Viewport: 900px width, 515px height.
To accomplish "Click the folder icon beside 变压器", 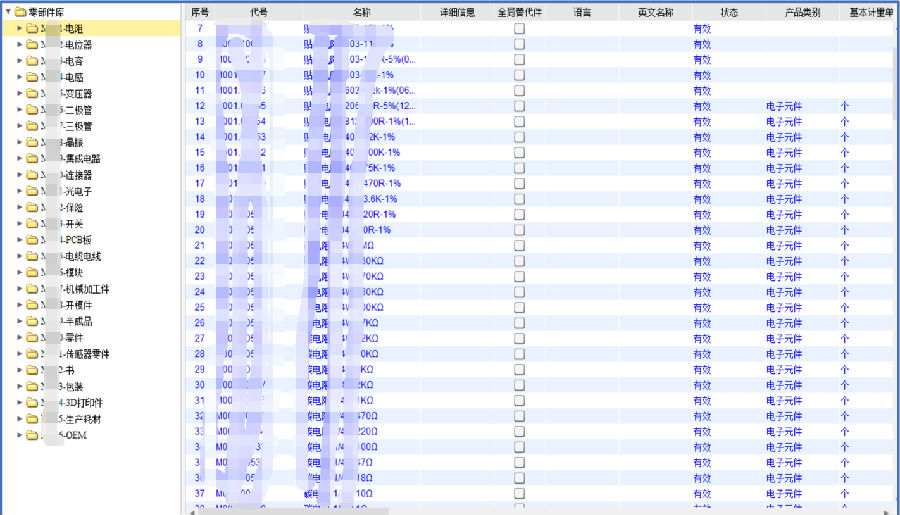I will (32, 93).
